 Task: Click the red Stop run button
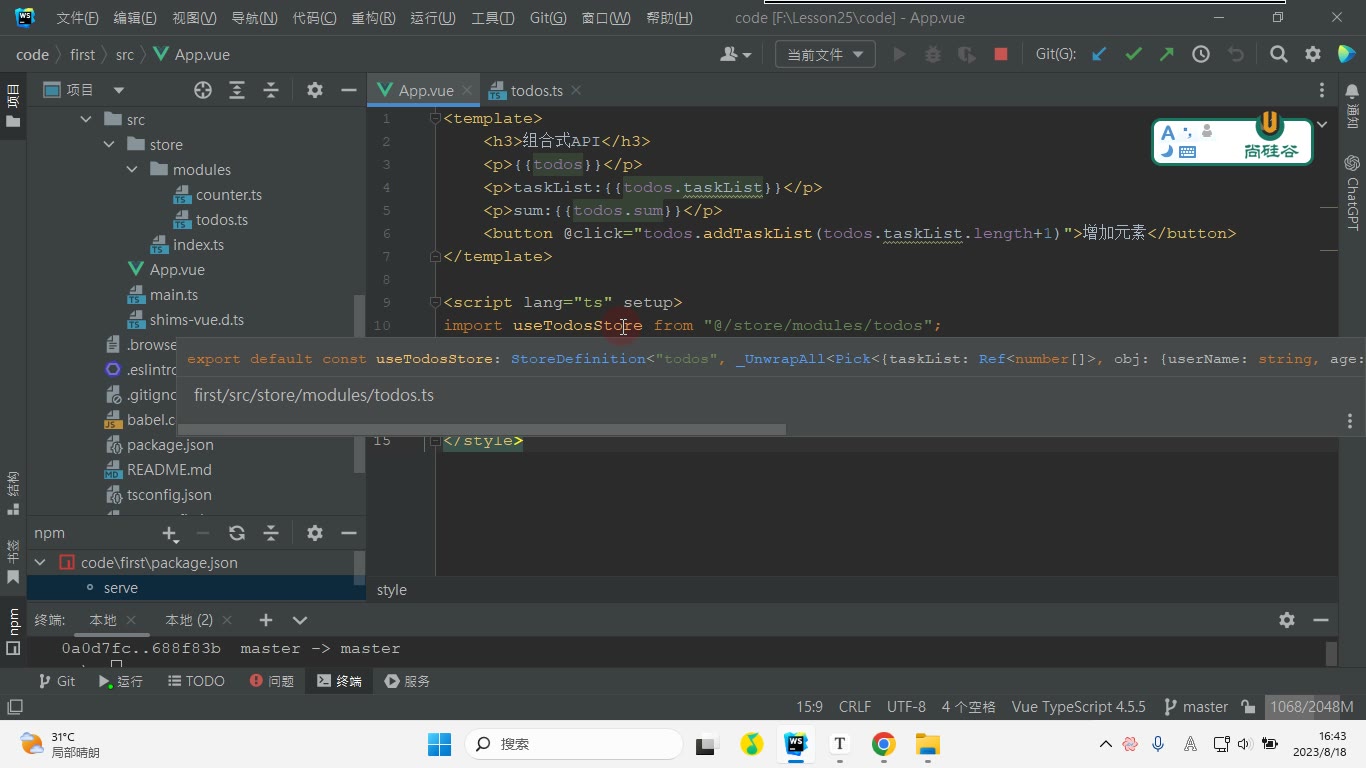(x=1000, y=55)
